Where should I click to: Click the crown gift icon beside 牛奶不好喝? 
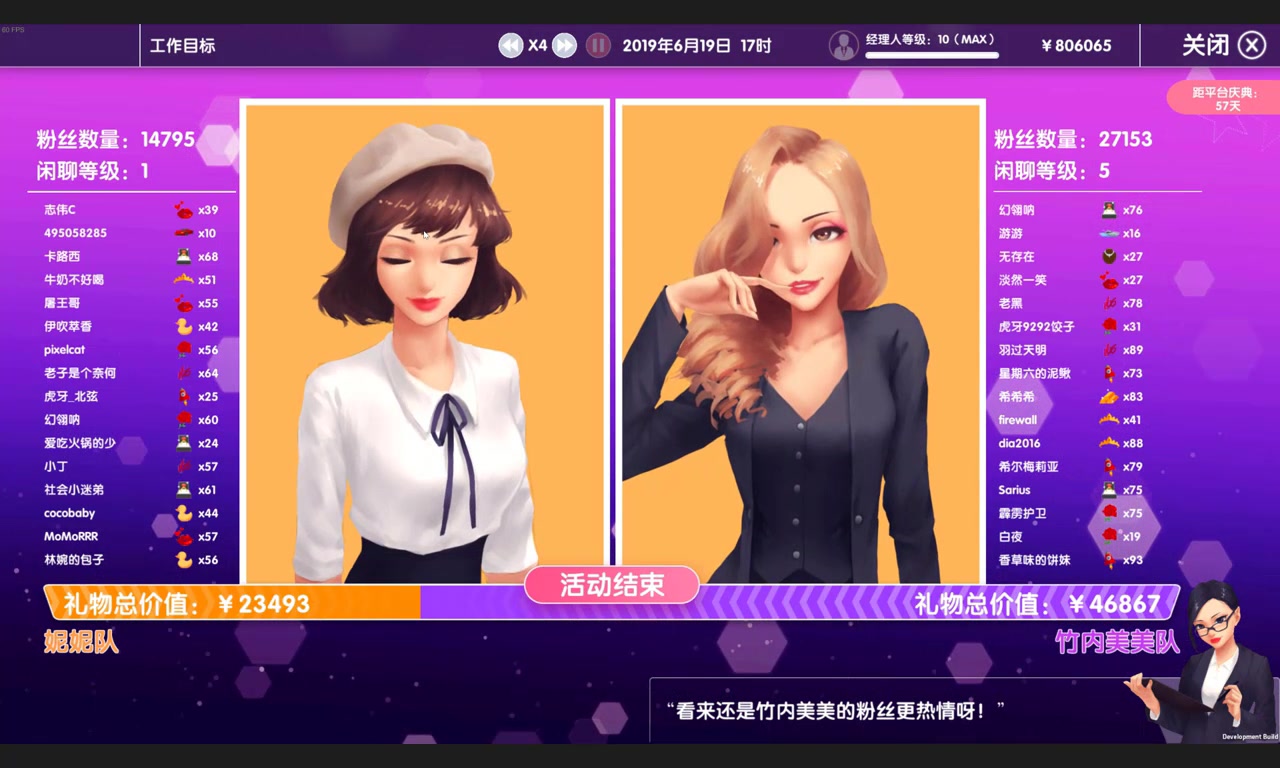click(183, 280)
